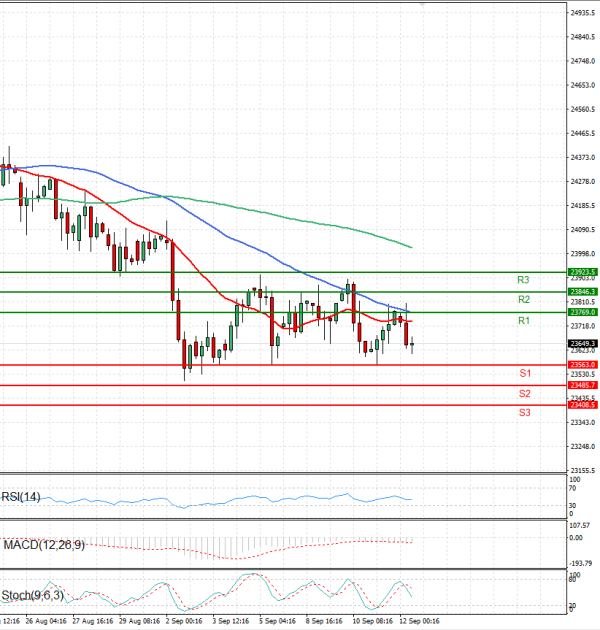Click the 23343.0 price axis value
Image resolution: width=600 pixels, height=630 pixels.
pos(583,423)
